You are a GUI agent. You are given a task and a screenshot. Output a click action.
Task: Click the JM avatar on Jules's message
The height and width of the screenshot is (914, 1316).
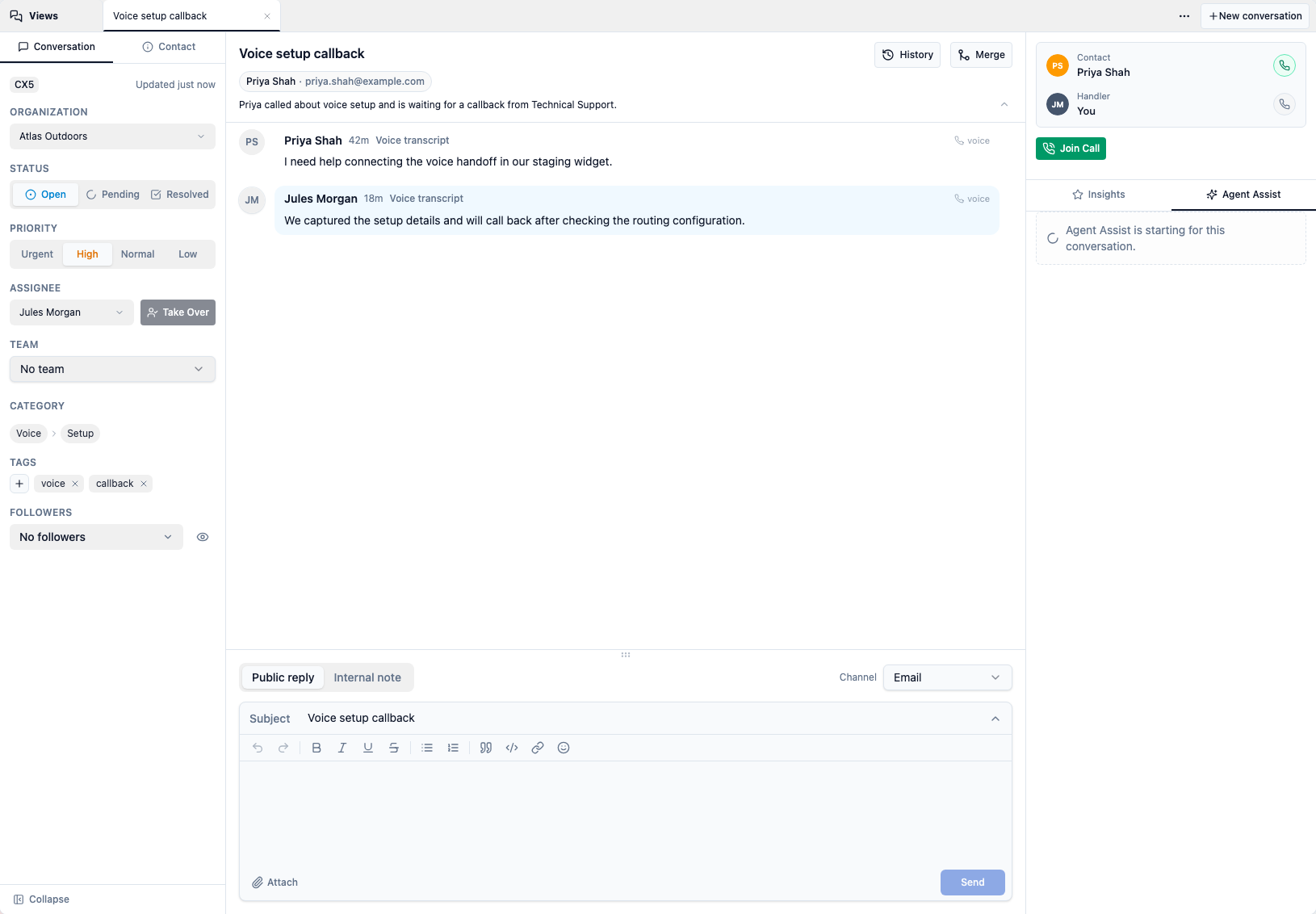pyautogui.click(x=252, y=200)
